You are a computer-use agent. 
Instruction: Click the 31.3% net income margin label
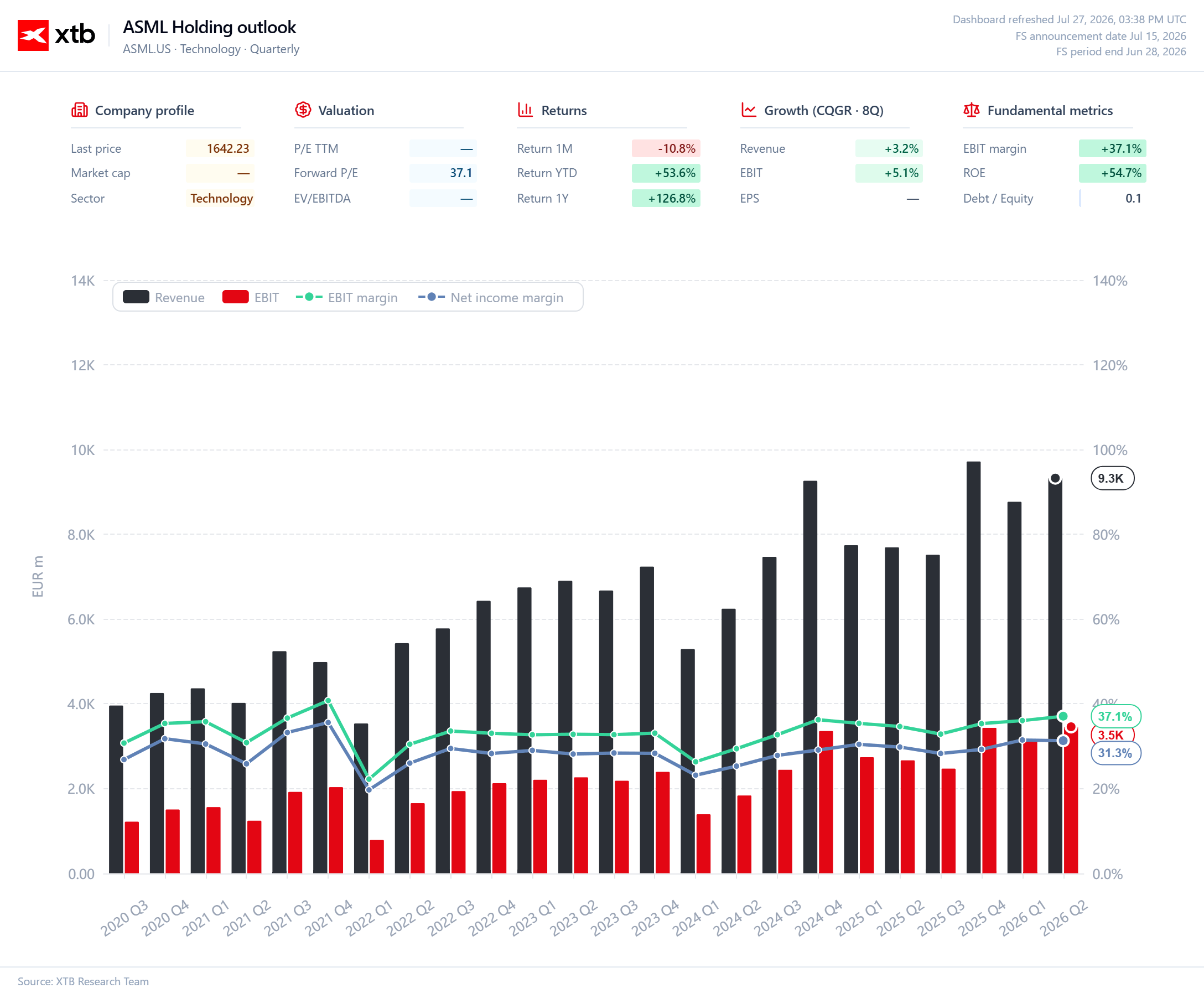(x=1116, y=753)
